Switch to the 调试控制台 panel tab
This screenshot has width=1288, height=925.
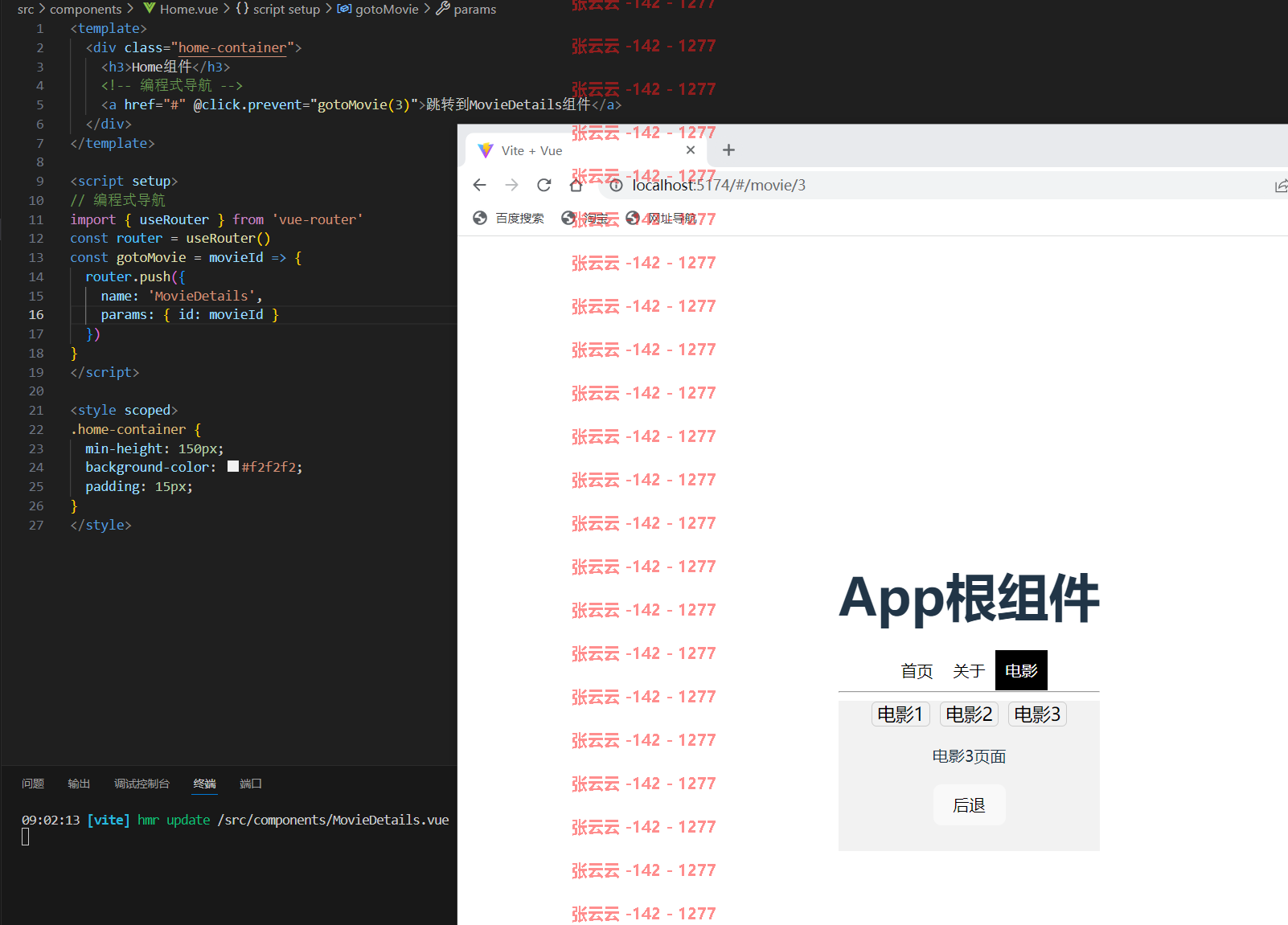click(142, 784)
